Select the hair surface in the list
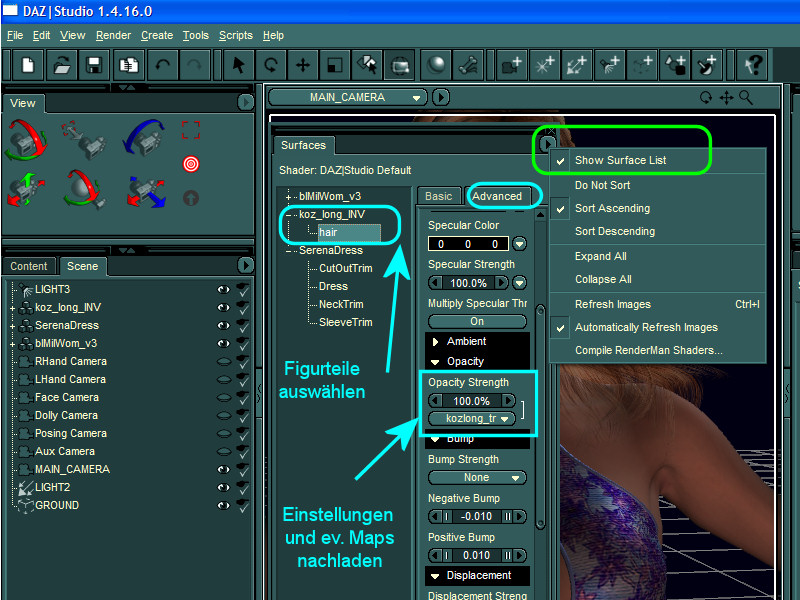The width and height of the screenshot is (800, 600). [349, 233]
